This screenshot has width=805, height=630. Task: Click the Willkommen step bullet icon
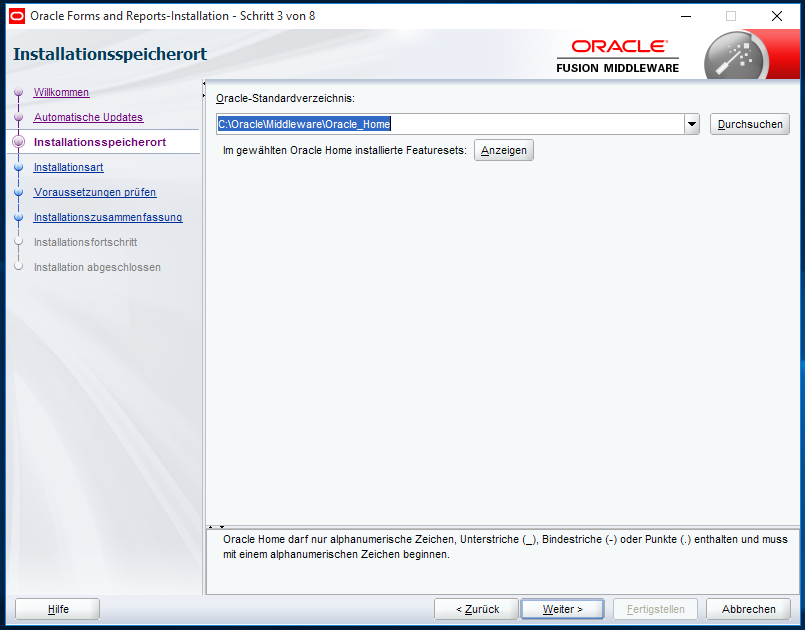[x=18, y=92]
